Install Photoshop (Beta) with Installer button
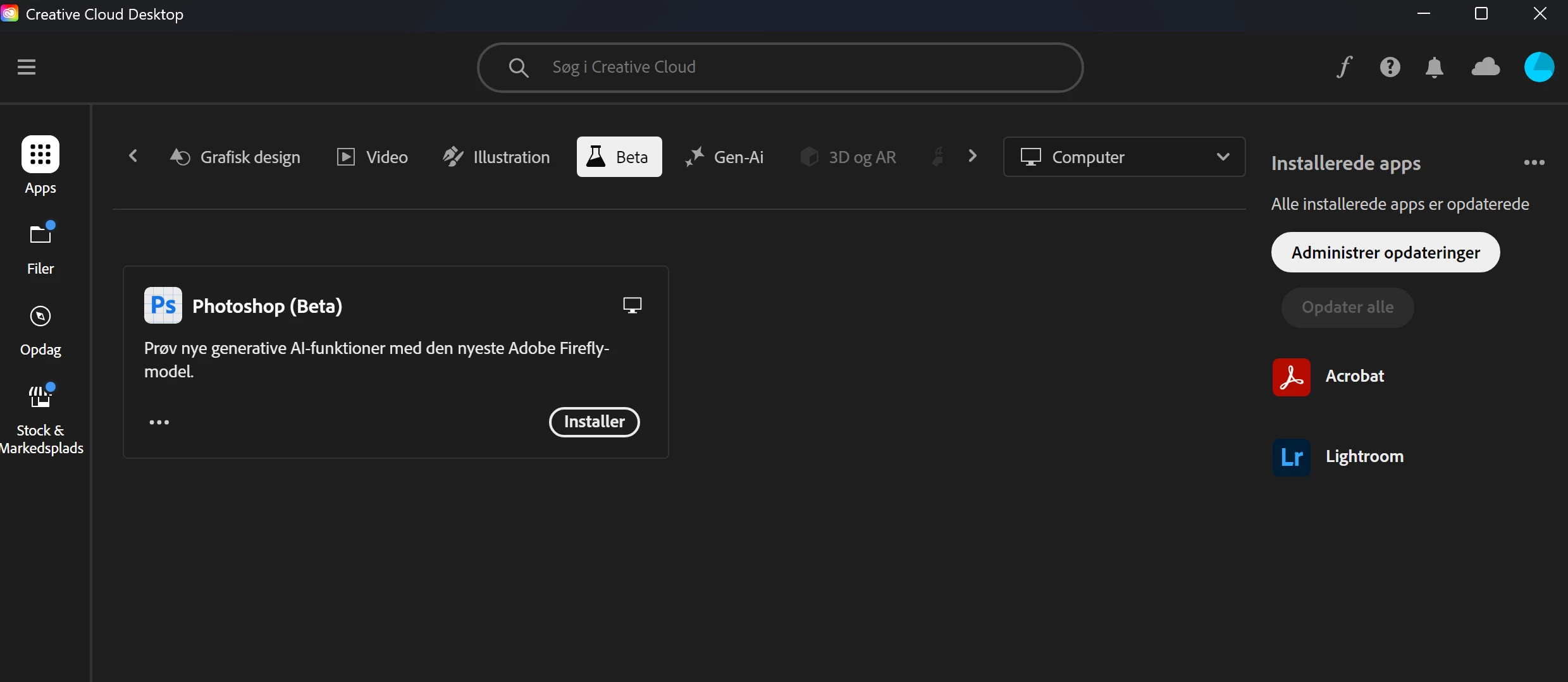This screenshot has height=682, width=1568. (594, 422)
